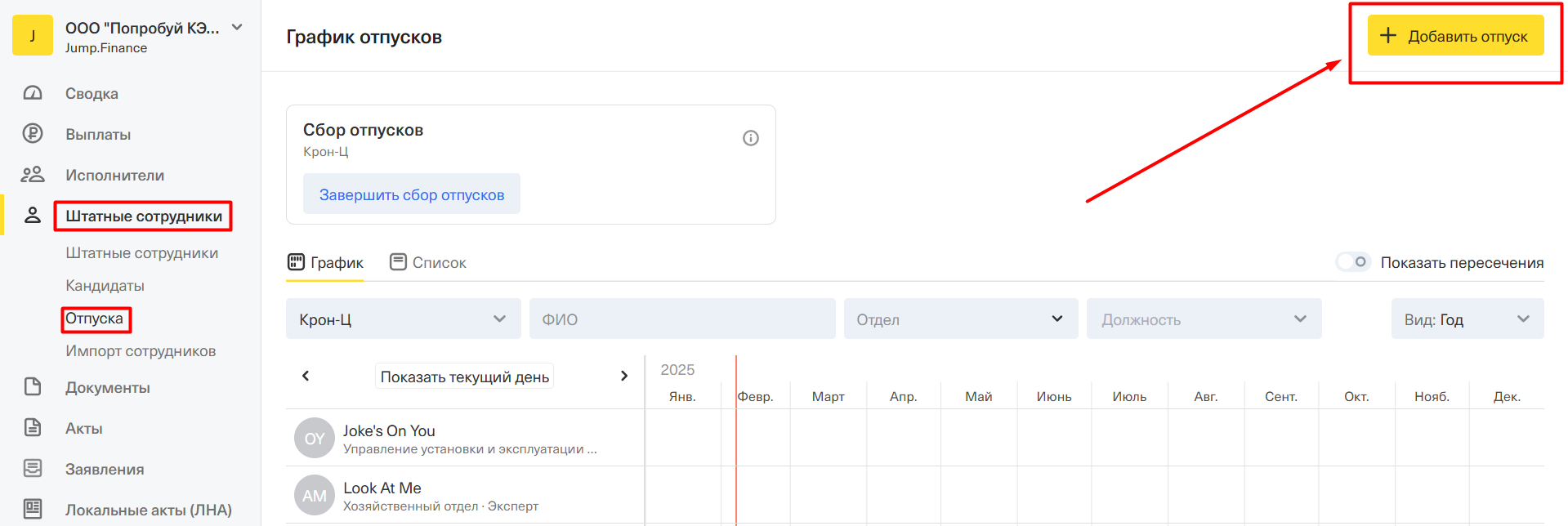1568x526 pixels.
Task: Click the Выплаты ruble icon
Action: tap(33, 134)
